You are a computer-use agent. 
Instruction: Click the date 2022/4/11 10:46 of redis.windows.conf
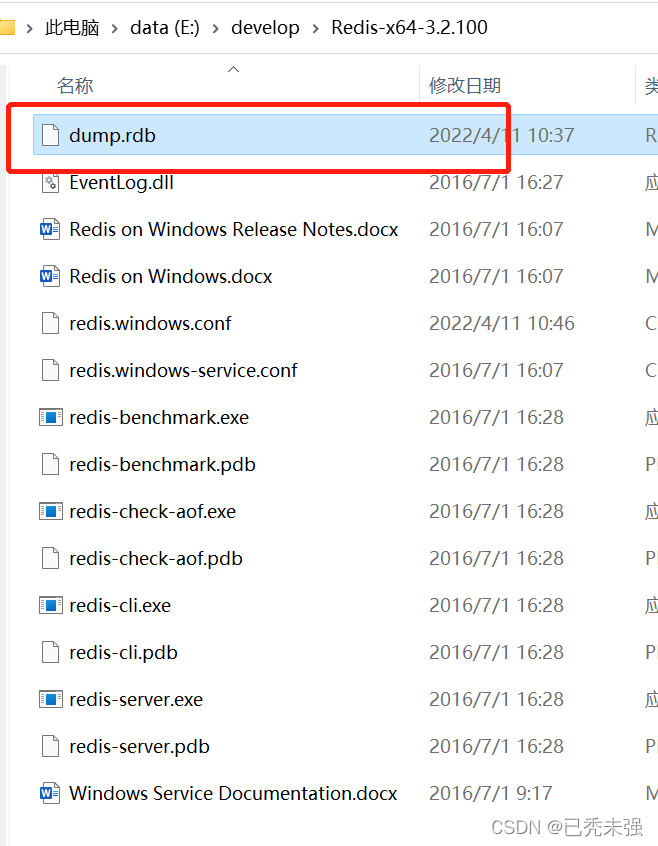click(x=502, y=323)
